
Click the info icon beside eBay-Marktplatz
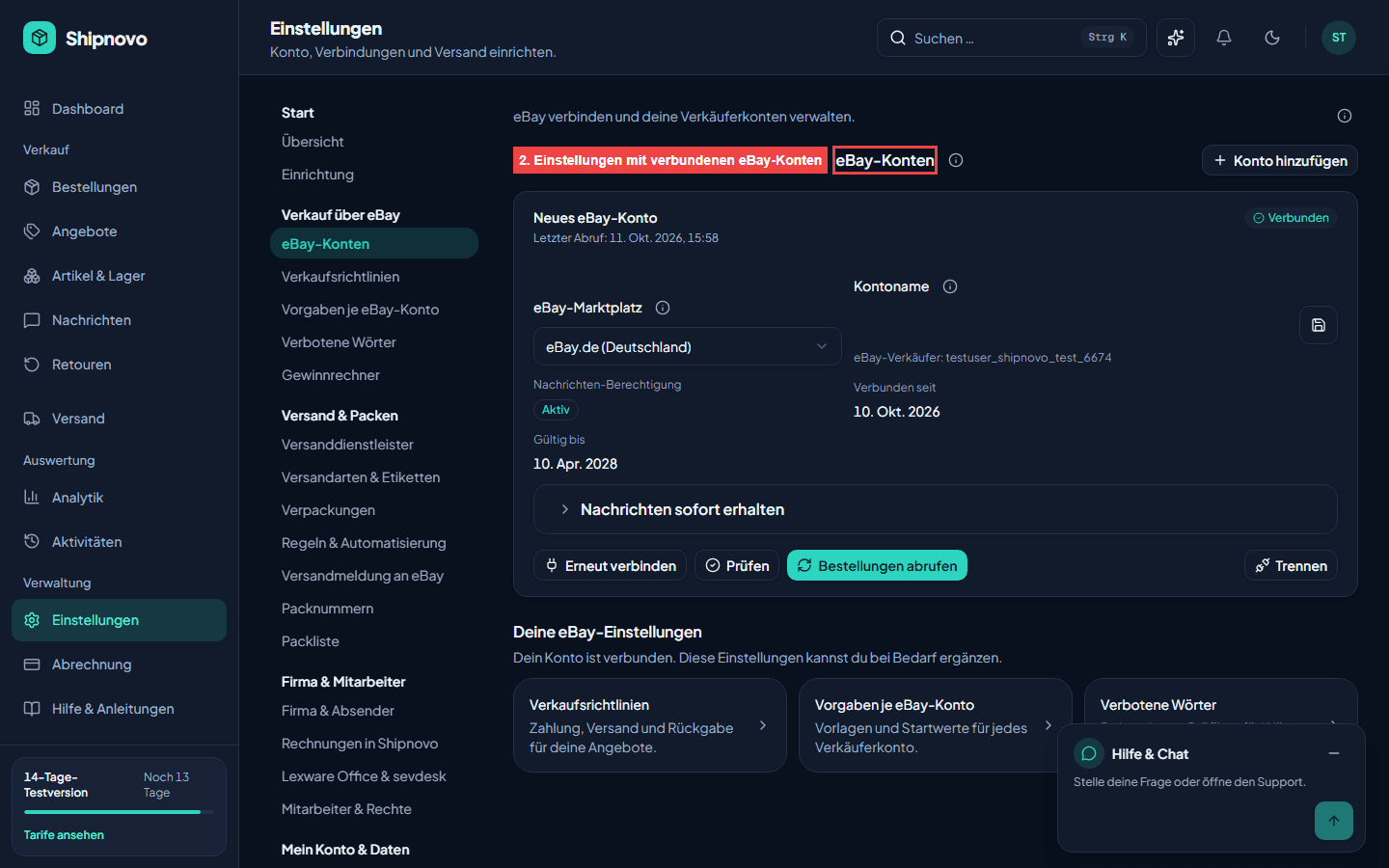pyautogui.click(x=663, y=308)
